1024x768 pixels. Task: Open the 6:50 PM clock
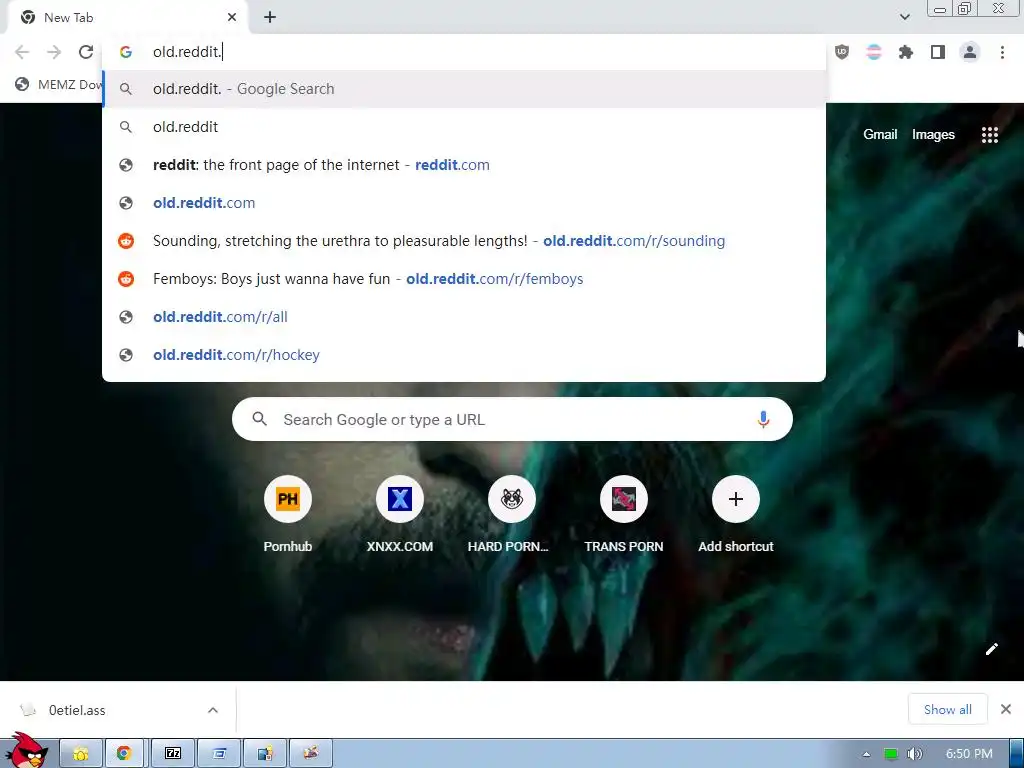pyautogui.click(x=969, y=754)
